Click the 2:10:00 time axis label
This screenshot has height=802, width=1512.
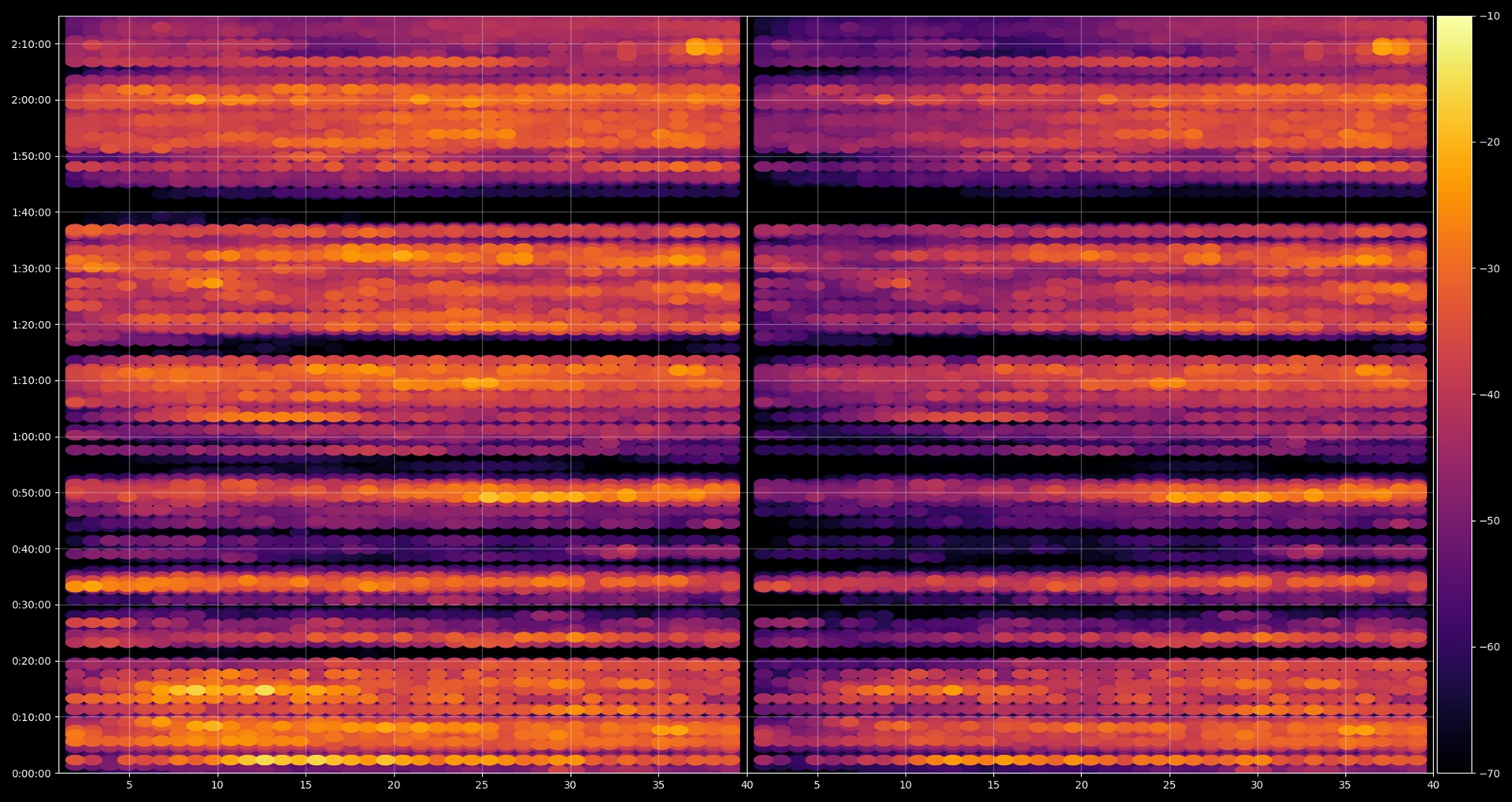click(x=31, y=45)
